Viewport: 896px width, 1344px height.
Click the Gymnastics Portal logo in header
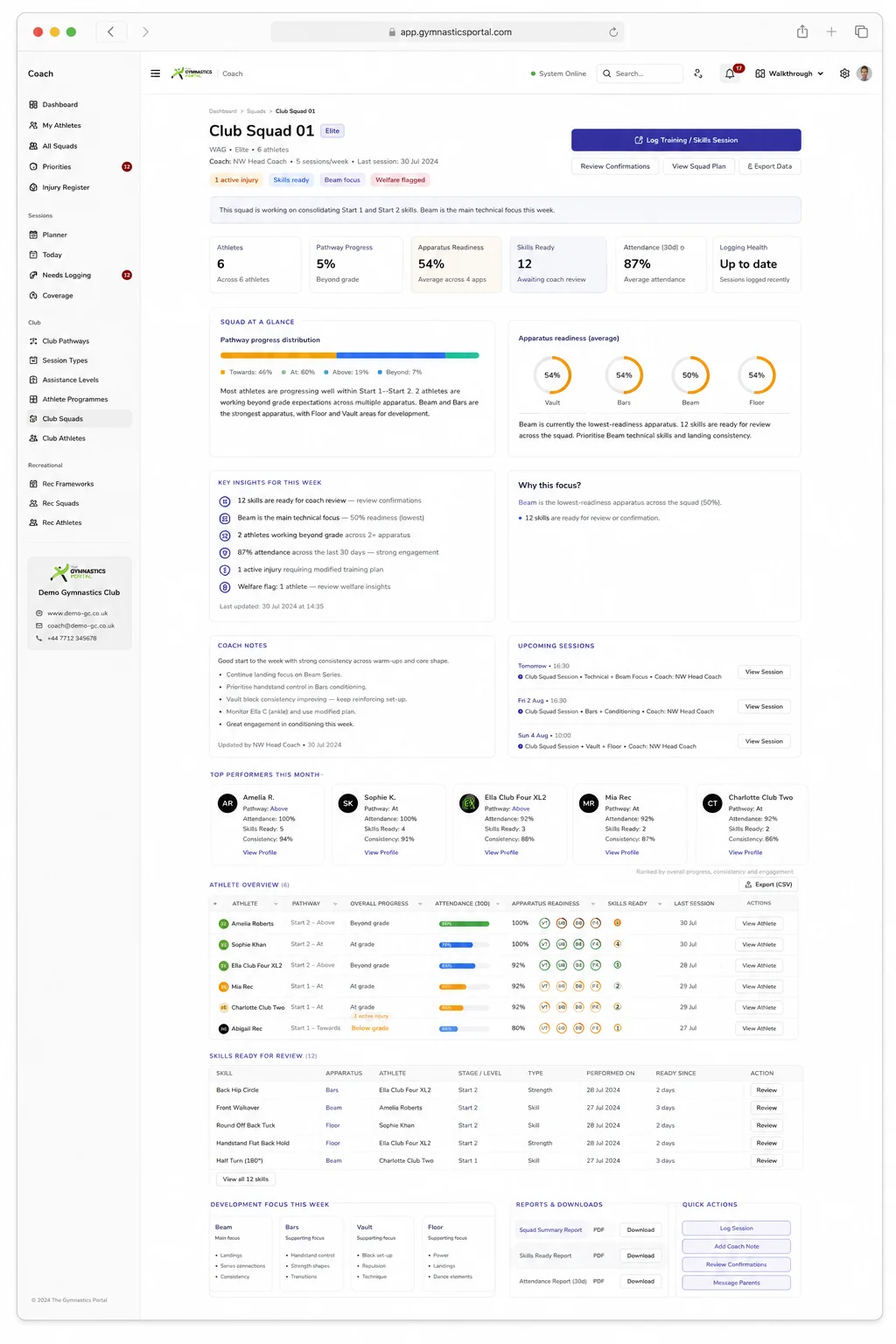(x=192, y=73)
